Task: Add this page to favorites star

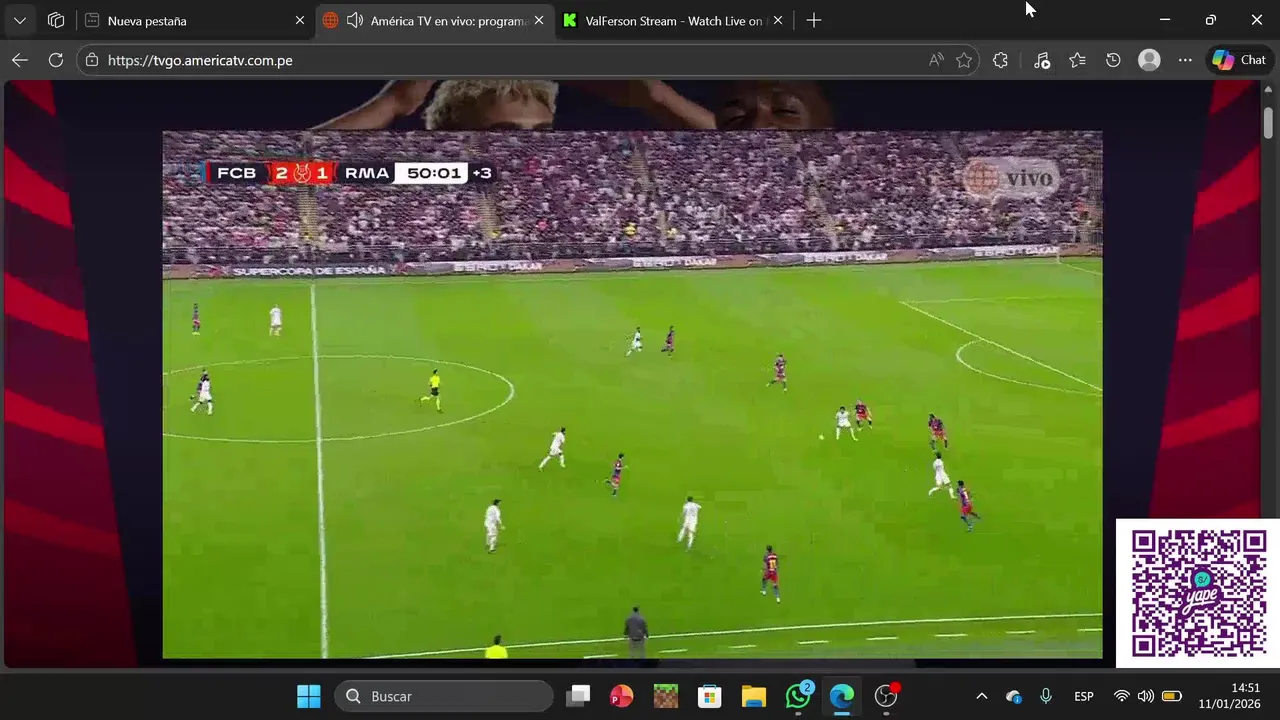Action: pyautogui.click(x=964, y=60)
